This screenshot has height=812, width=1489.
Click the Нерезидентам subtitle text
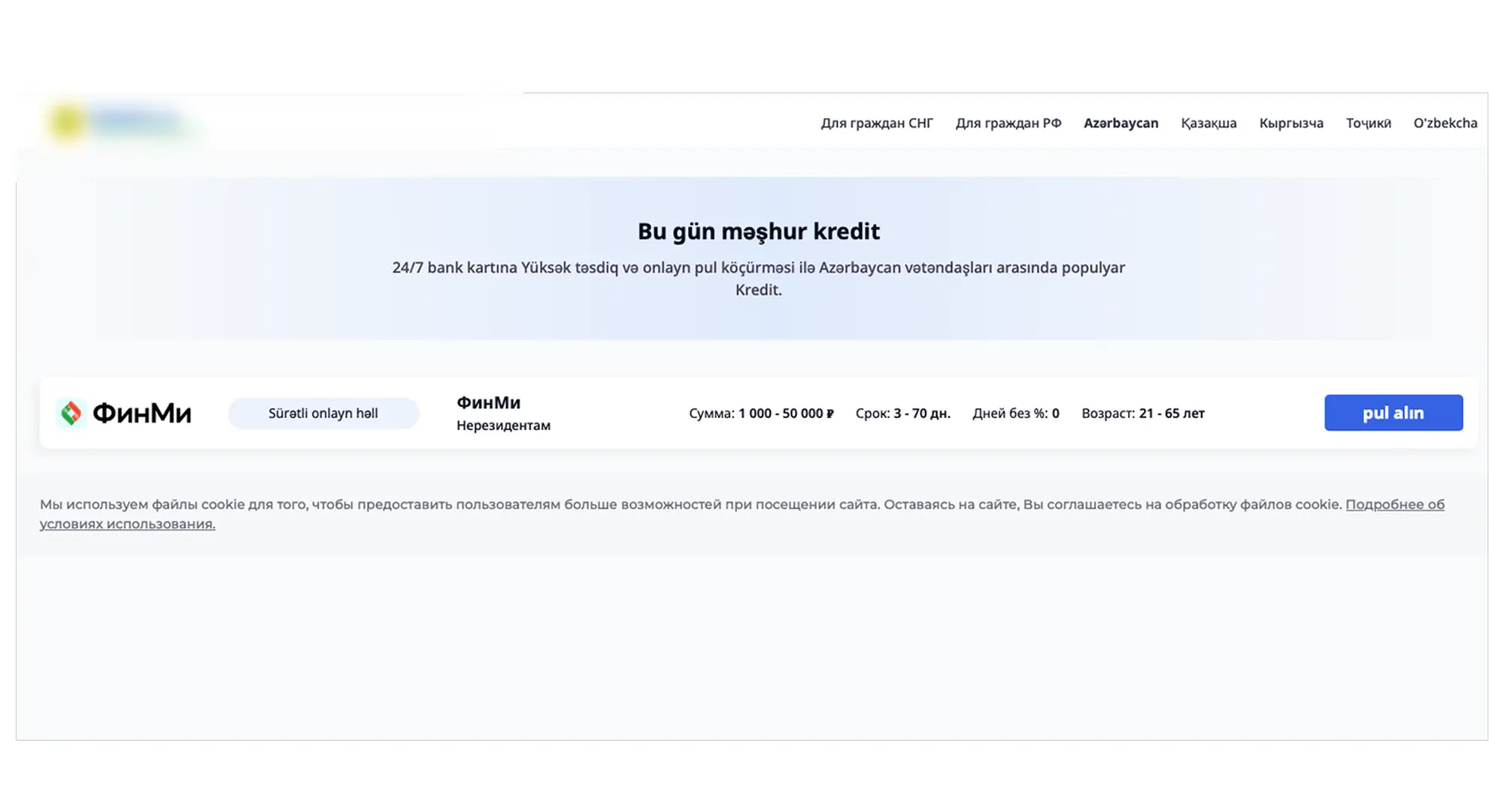pyautogui.click(x=504, y=426)
